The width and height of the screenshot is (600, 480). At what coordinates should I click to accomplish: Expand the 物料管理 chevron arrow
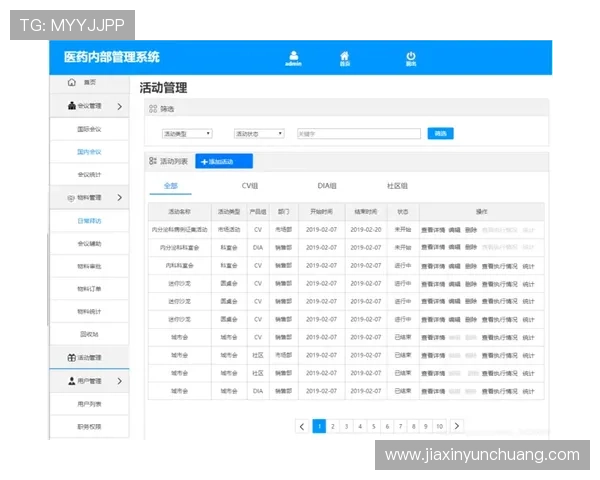click(120, 198)
